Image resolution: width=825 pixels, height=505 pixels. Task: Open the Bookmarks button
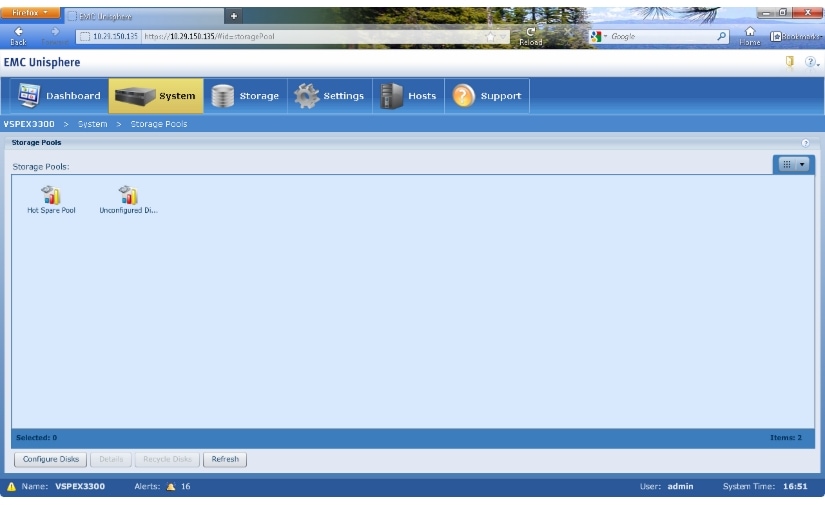[x=795, y=36]
